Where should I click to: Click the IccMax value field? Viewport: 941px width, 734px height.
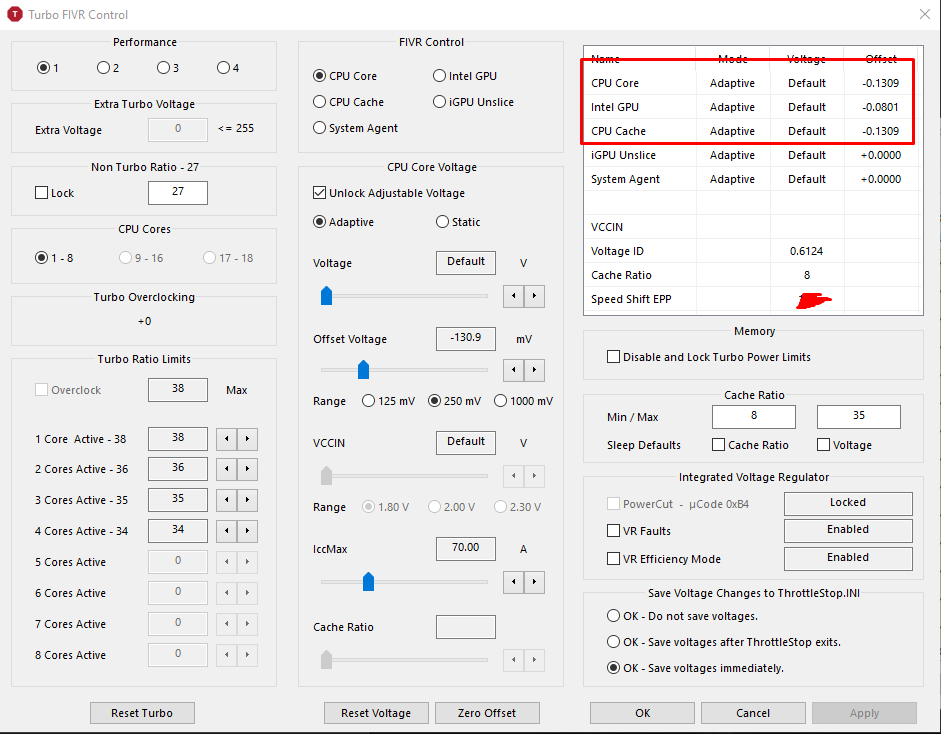(466, 549)
